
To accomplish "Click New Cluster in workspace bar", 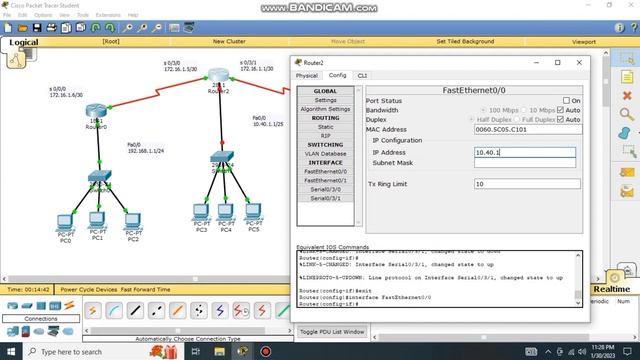I will pyautogui.click(x=229, y=42).
